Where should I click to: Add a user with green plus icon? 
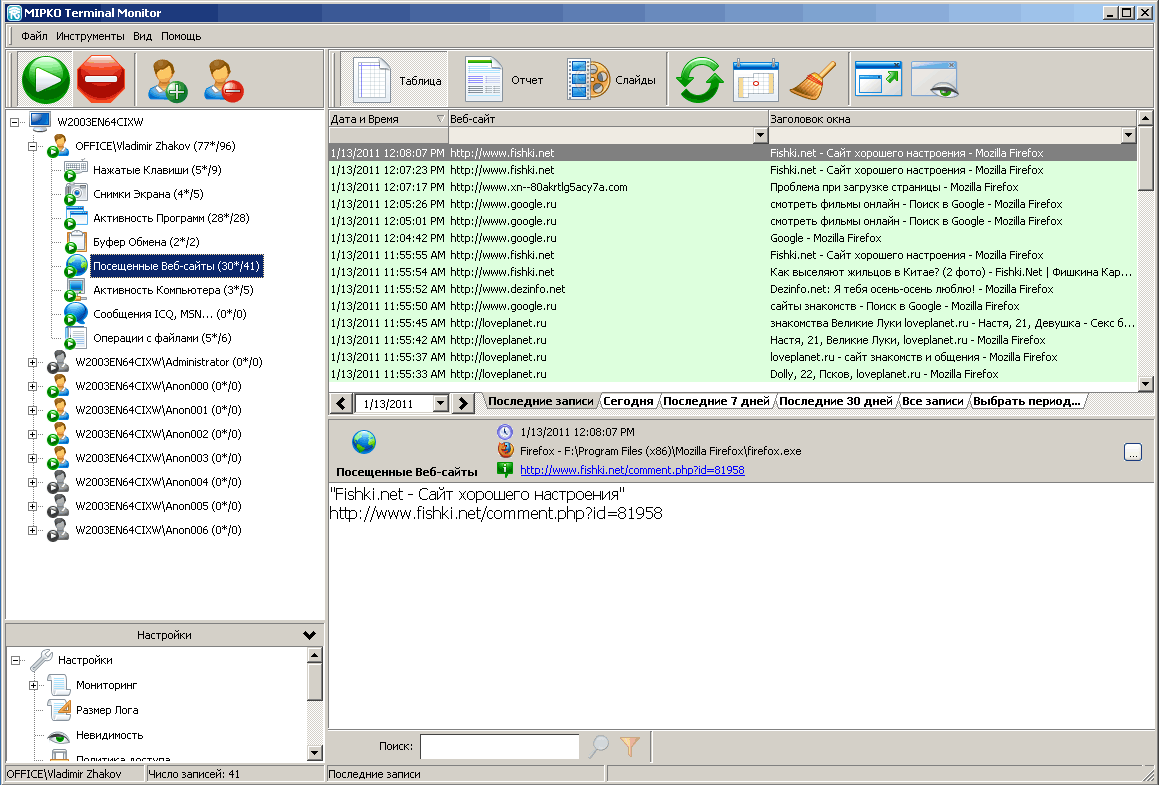(x=167, y=80)
